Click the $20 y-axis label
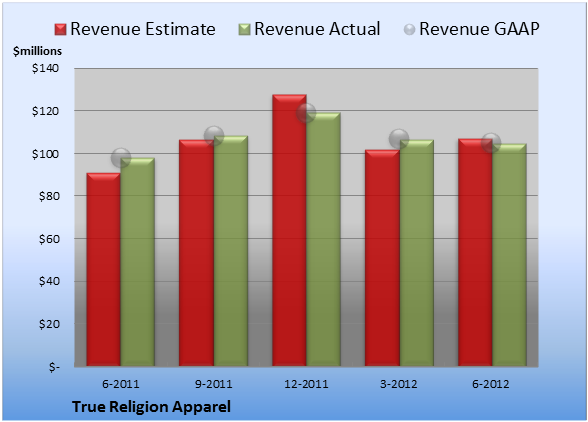The height and width of the screenshot is (422, 588). pyautogui.click(x=49, y=324)
